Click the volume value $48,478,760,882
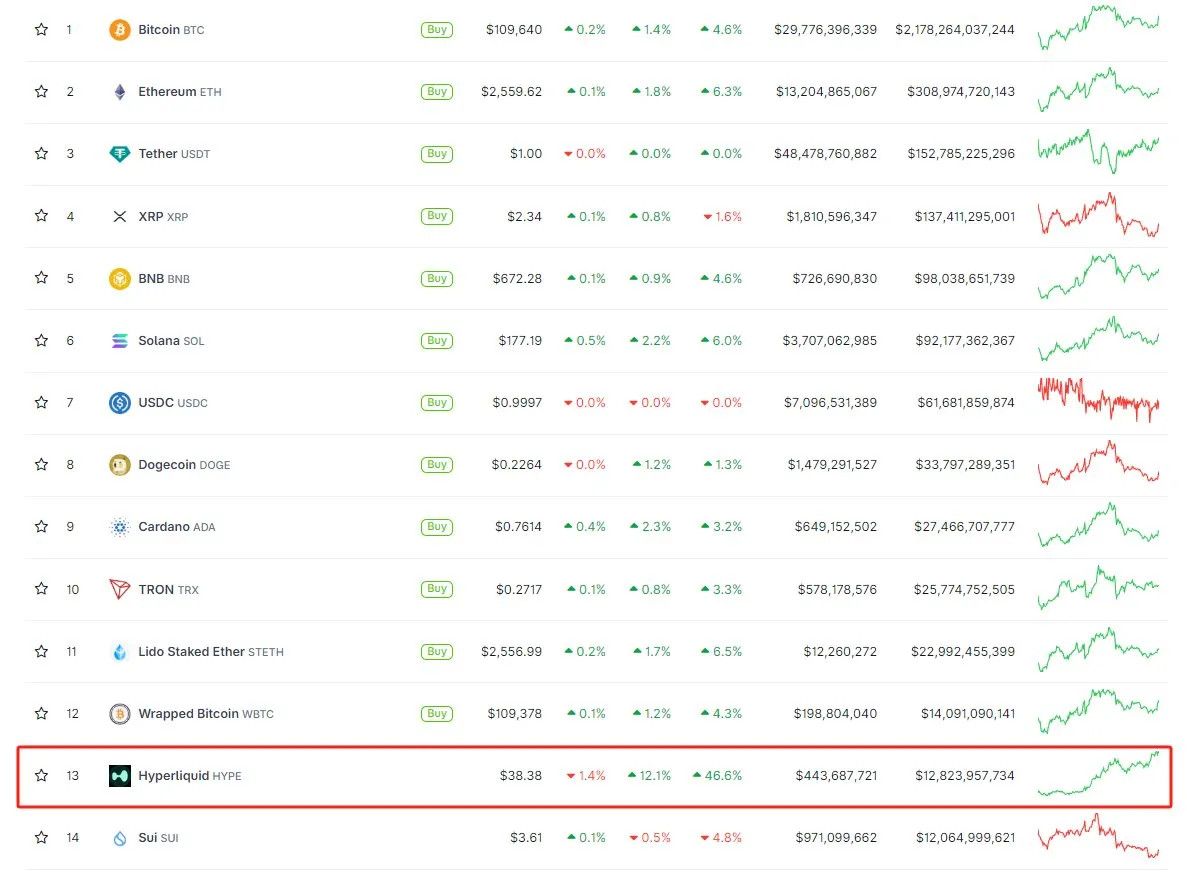This screenshot has width=1187, height=874. pyautogui.click(x=825, y=154)
